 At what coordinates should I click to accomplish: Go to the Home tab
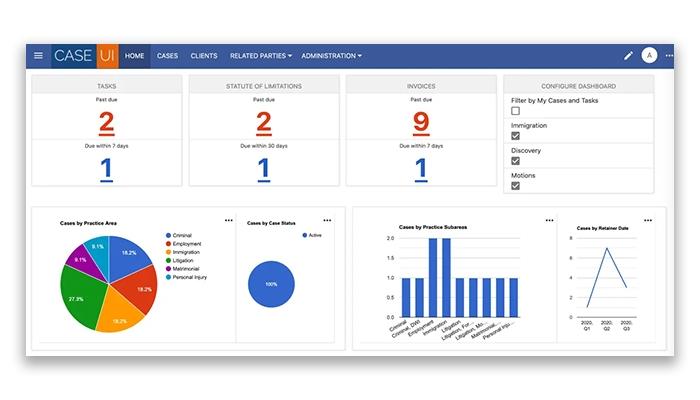click(134, 56)
